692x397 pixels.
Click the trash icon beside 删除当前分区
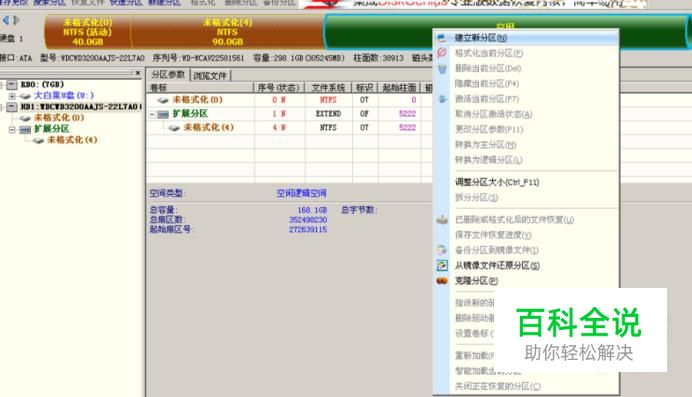point(442,68)
